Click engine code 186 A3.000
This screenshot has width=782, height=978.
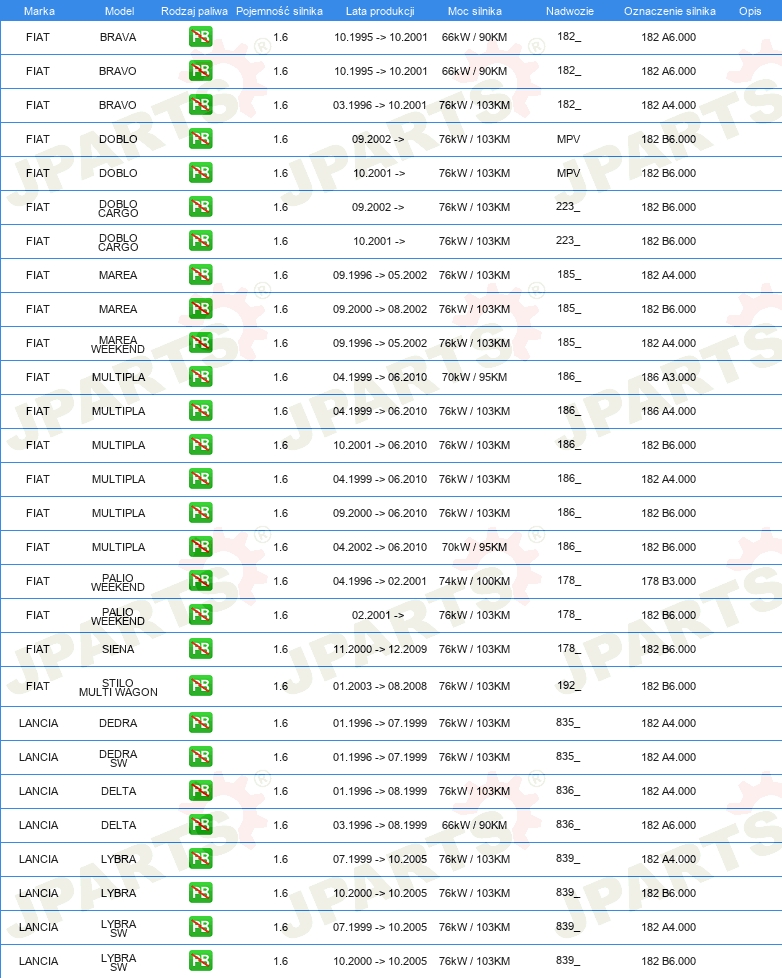coord(669,377)
